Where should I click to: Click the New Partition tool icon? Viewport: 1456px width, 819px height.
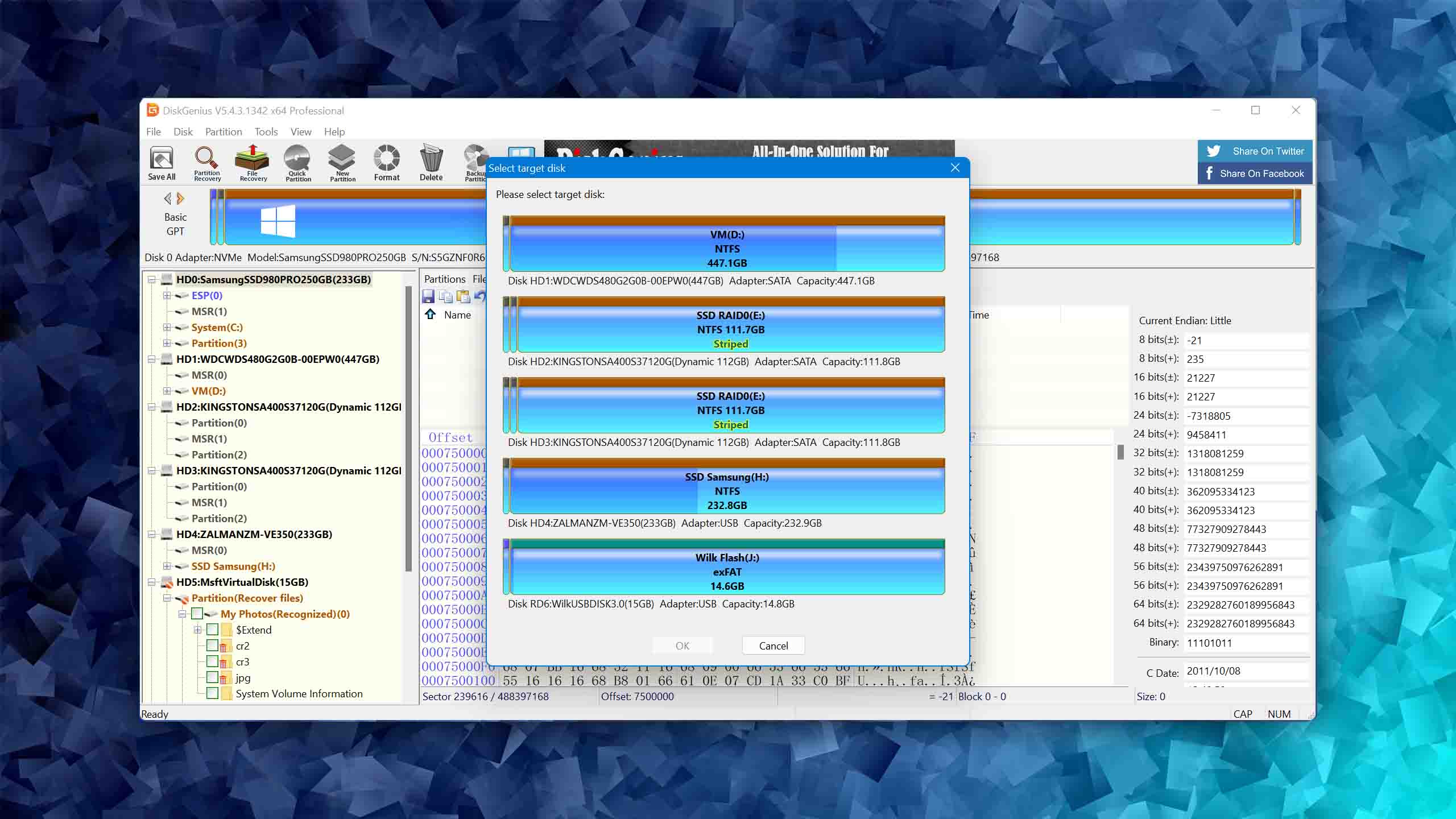click(x=342, y=162)
